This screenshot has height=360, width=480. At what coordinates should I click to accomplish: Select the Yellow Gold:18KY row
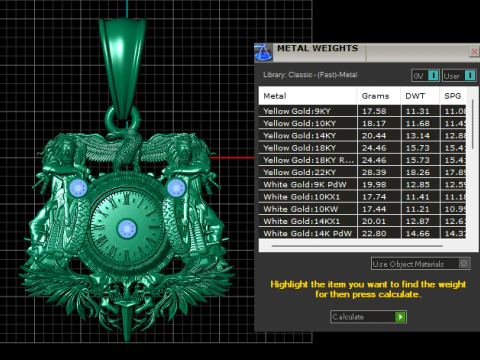tap(362, 148)
